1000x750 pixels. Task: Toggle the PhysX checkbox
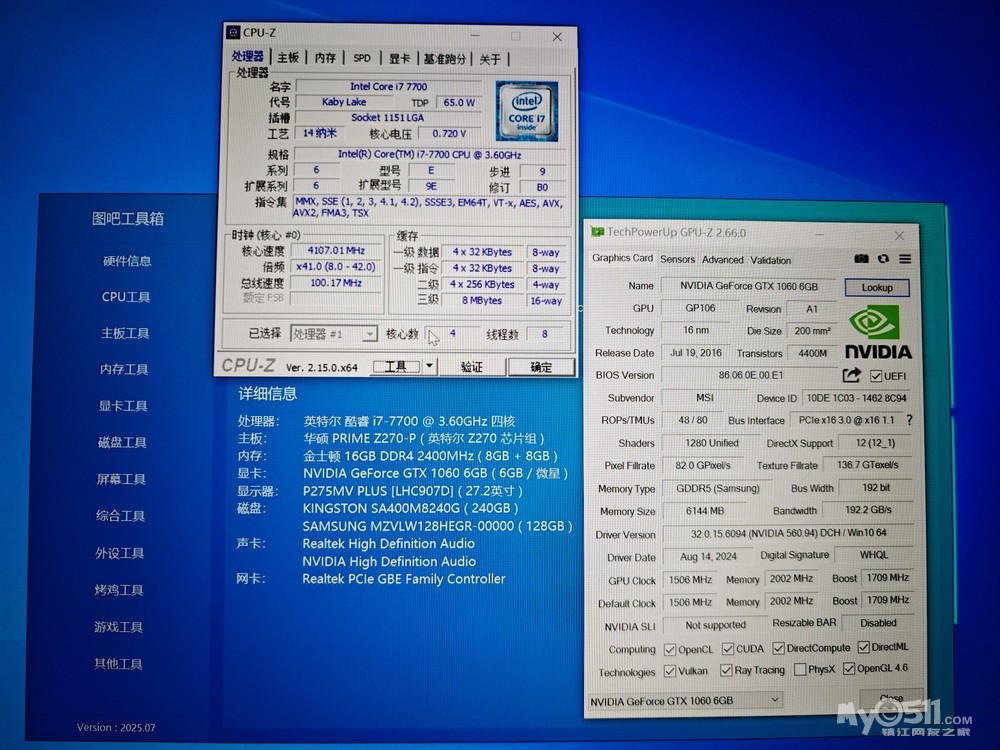pyautogui.click(x=797, y=670)
